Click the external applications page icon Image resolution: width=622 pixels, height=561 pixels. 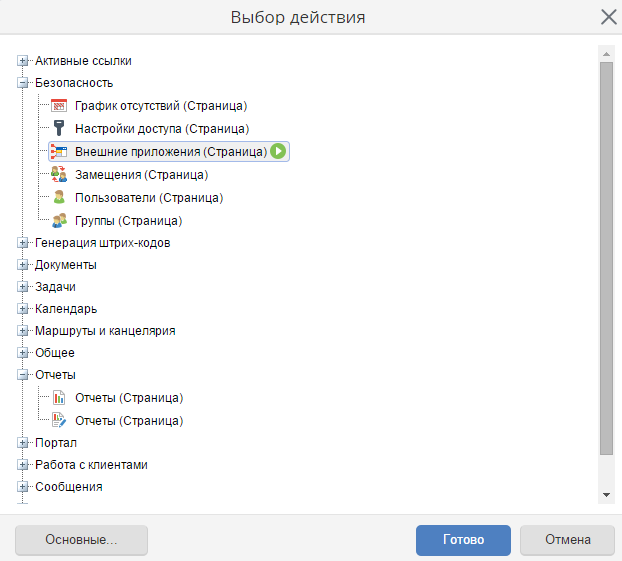(59, 152)
